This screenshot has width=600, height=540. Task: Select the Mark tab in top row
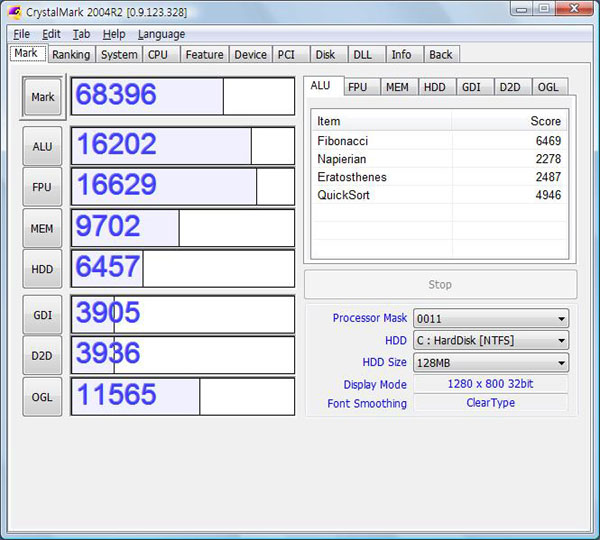click(x=26, y=53)
